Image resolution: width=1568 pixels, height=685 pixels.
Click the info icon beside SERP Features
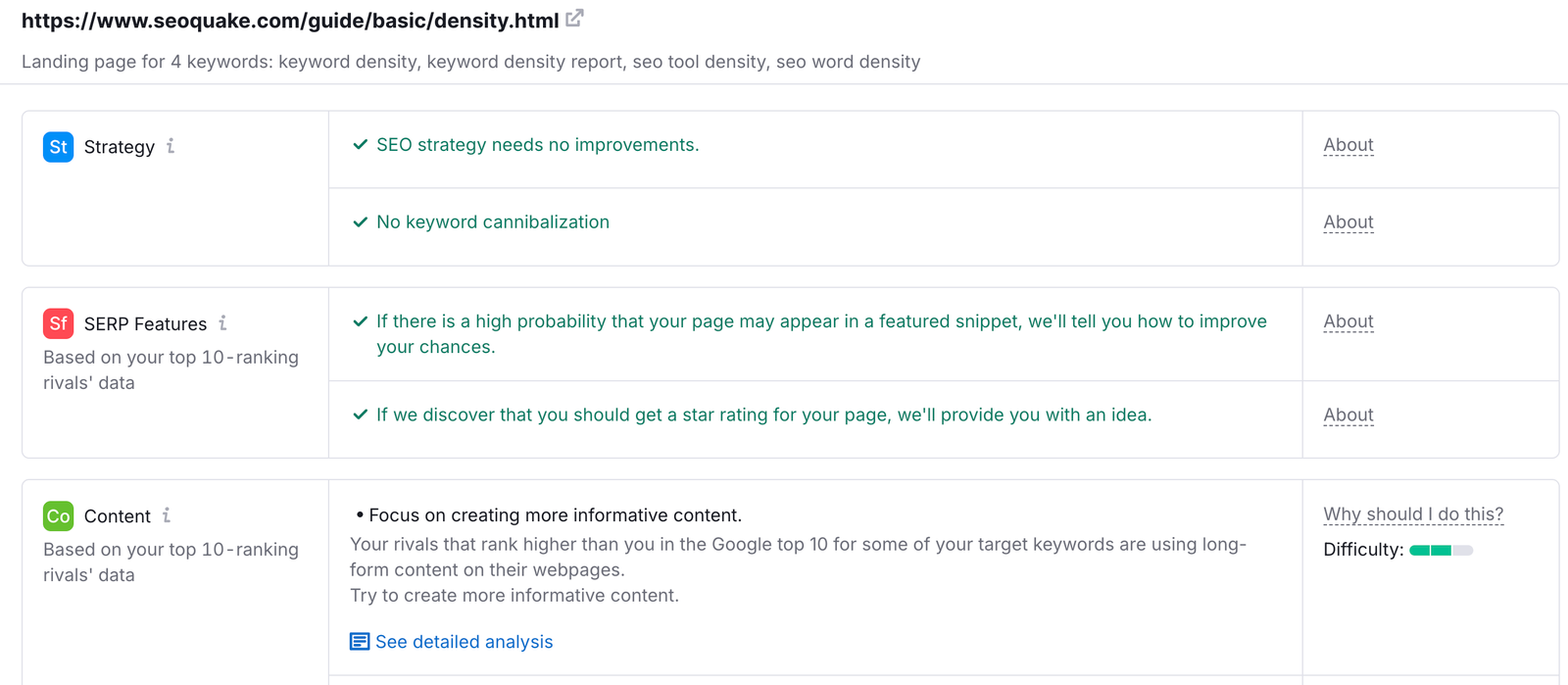(x=223, y=322)
